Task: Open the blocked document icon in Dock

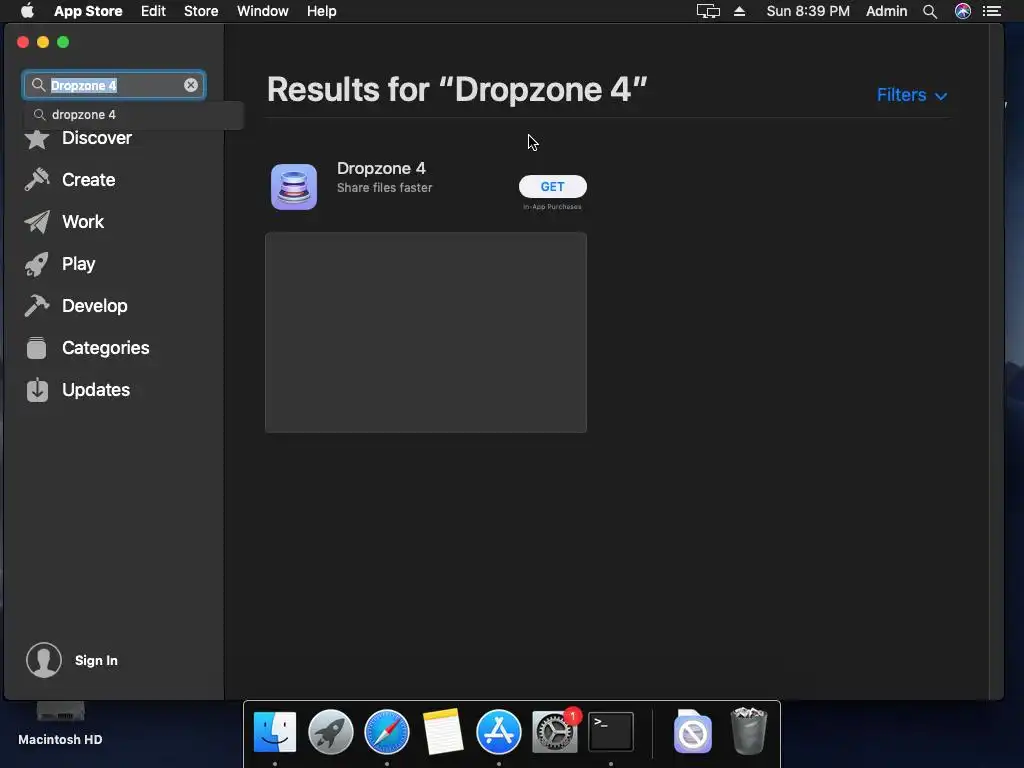Action: 693,732
